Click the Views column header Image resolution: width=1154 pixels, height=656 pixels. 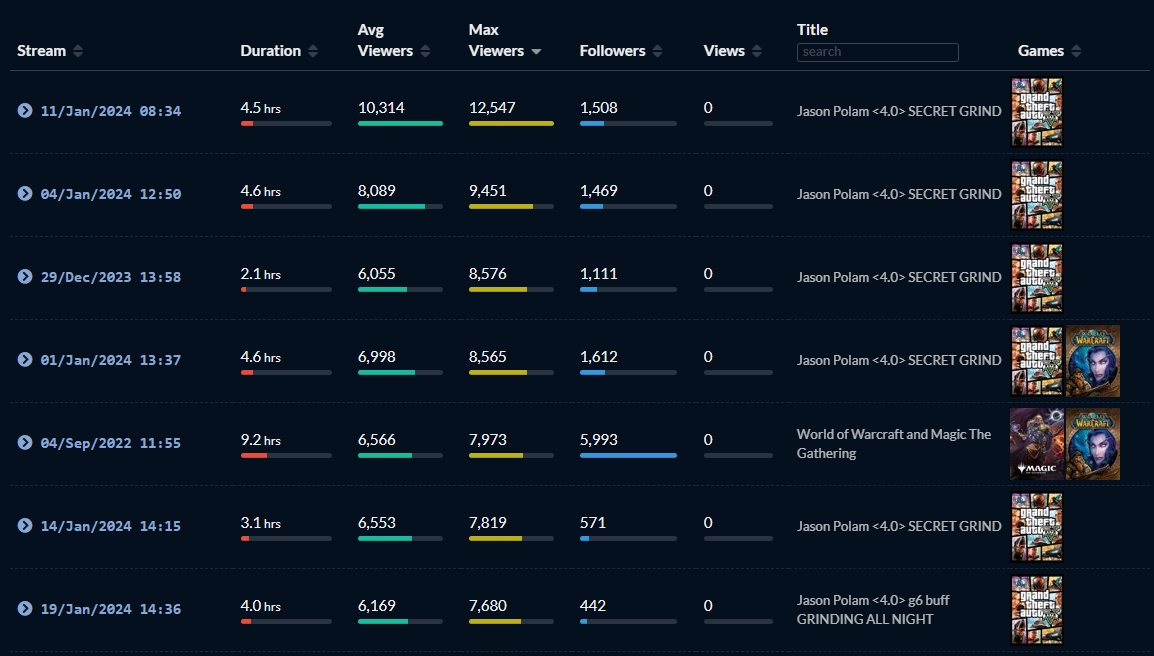[724, 51]
